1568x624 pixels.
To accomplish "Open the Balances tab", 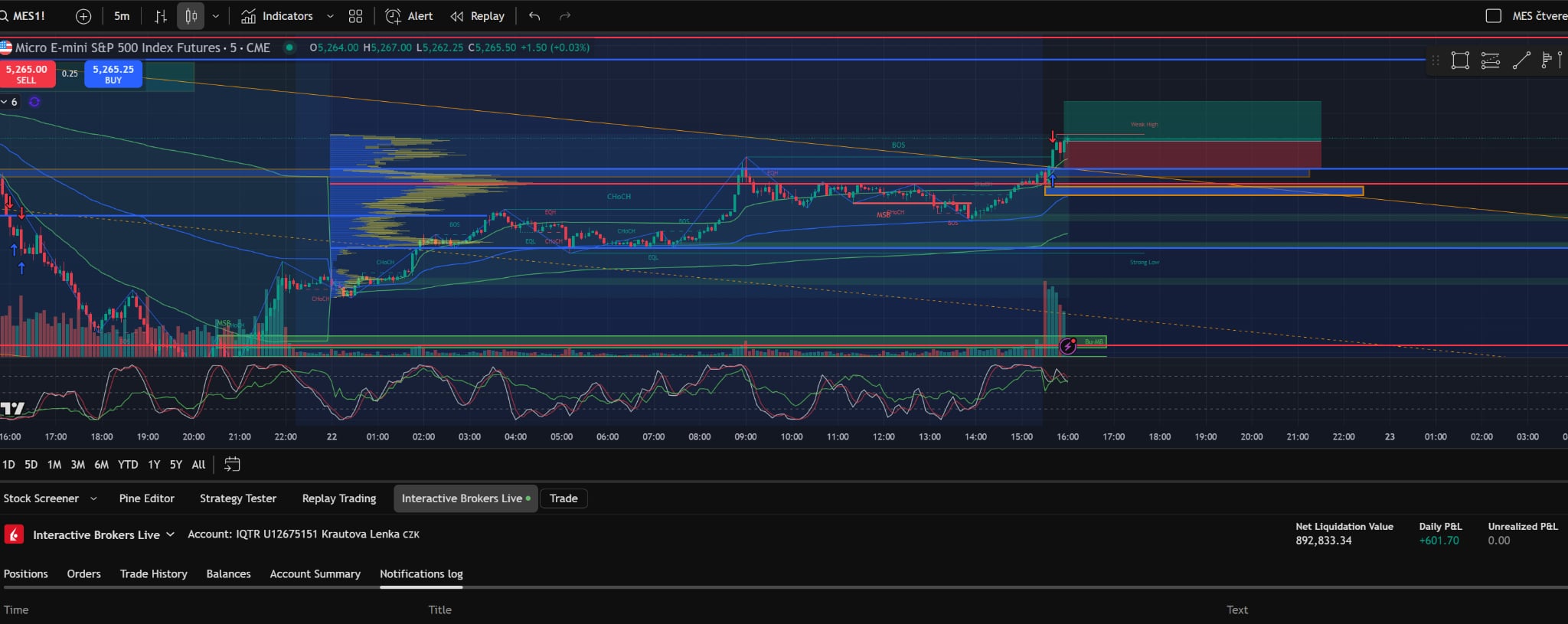I will pyautogui.click(x=228, y=573).
